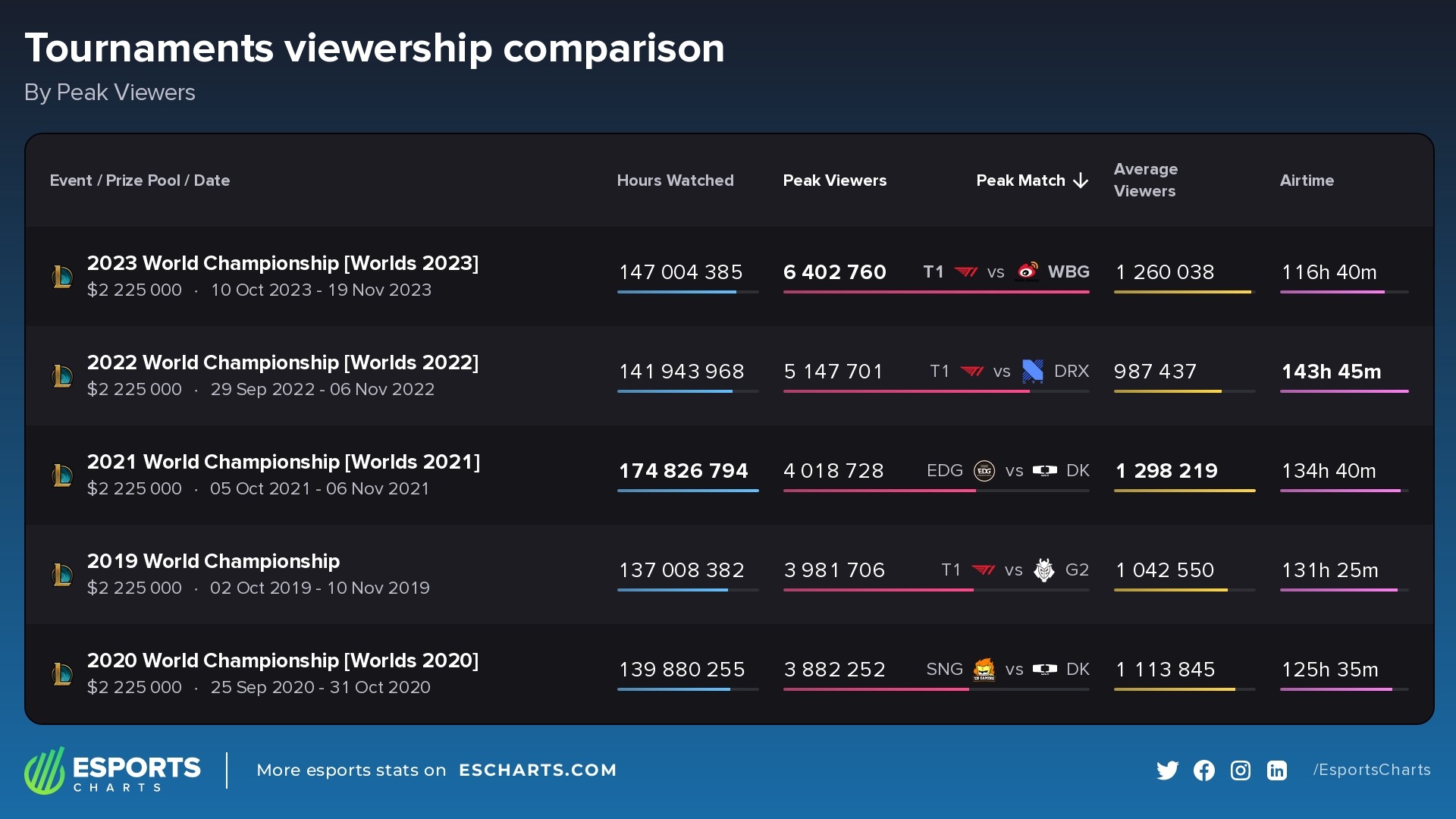1456x819 pixels.
Task: Click the EDG team logo
Action: click(984, 471)
